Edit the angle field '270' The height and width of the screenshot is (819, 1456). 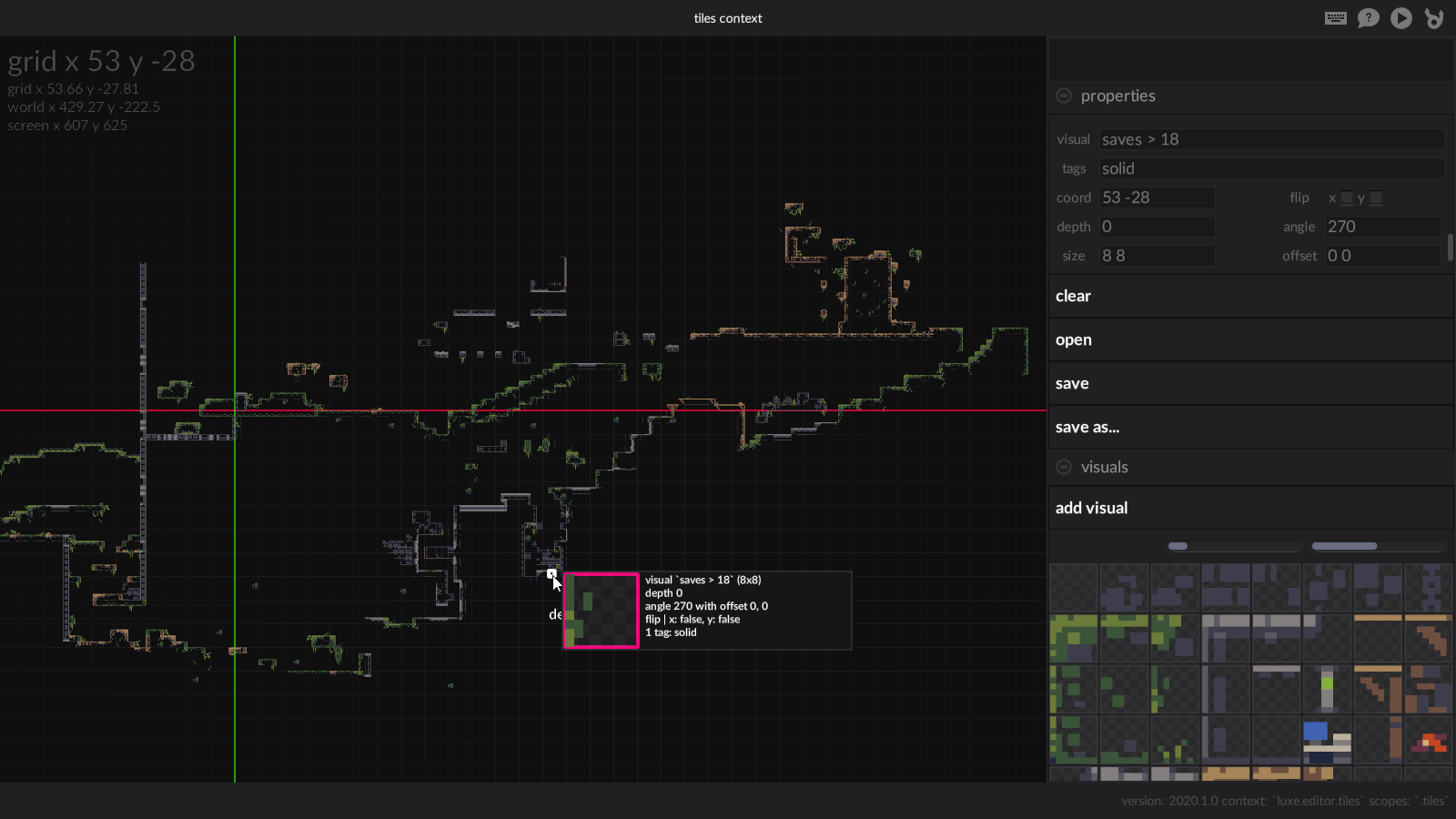1382,227
